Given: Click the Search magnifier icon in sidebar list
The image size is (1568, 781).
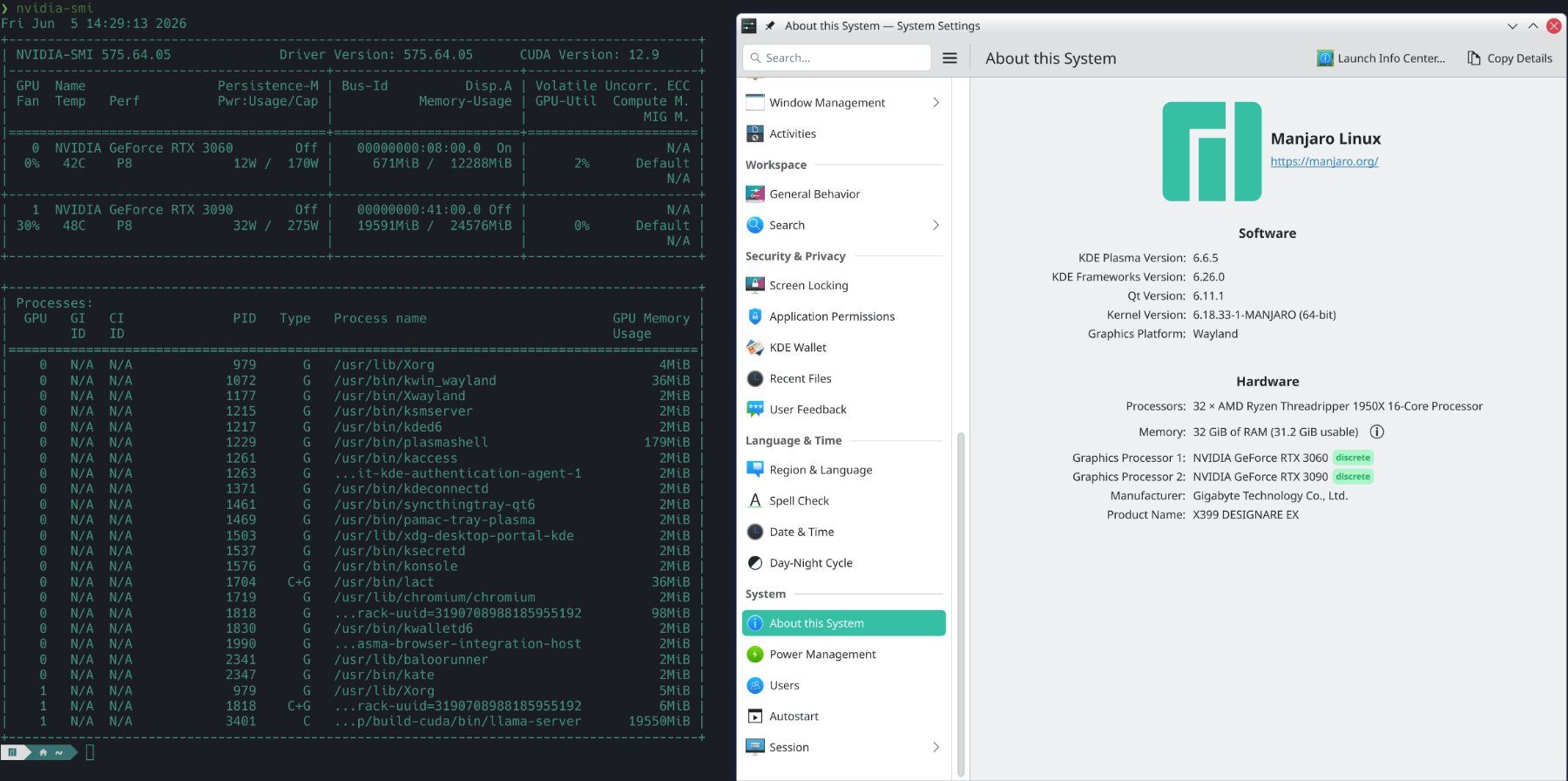Looking at the screenshot, I should (x=755, y=225).
